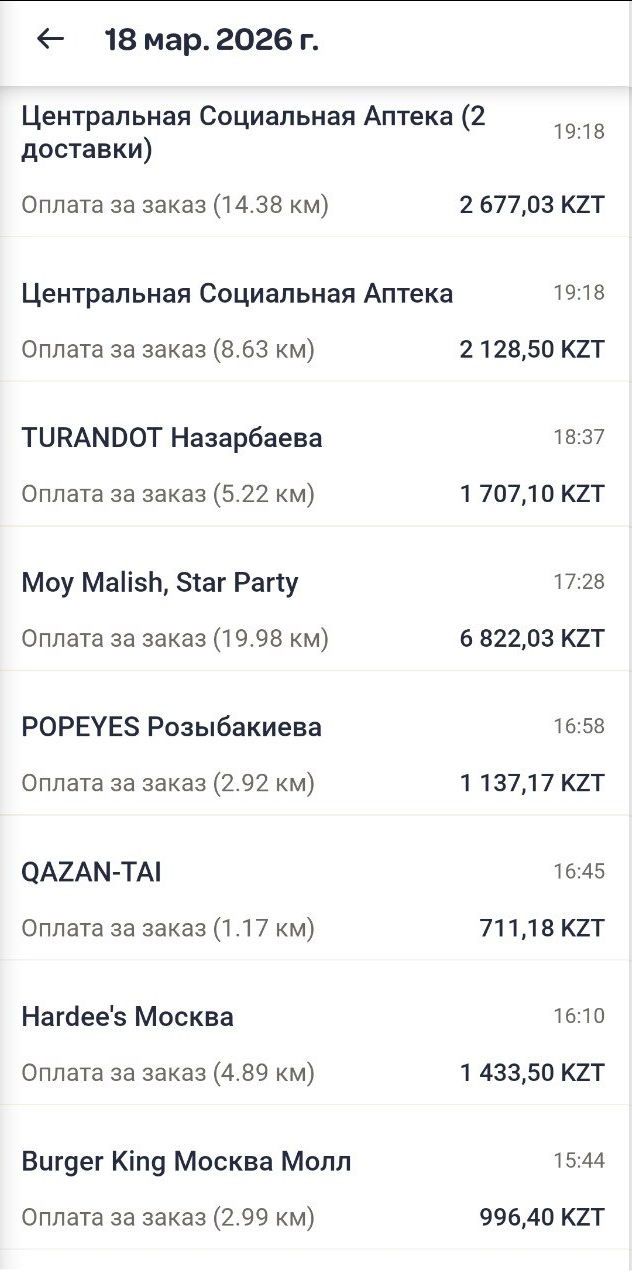Click the 2 677,03 KZT payment amount

[533, 205]
